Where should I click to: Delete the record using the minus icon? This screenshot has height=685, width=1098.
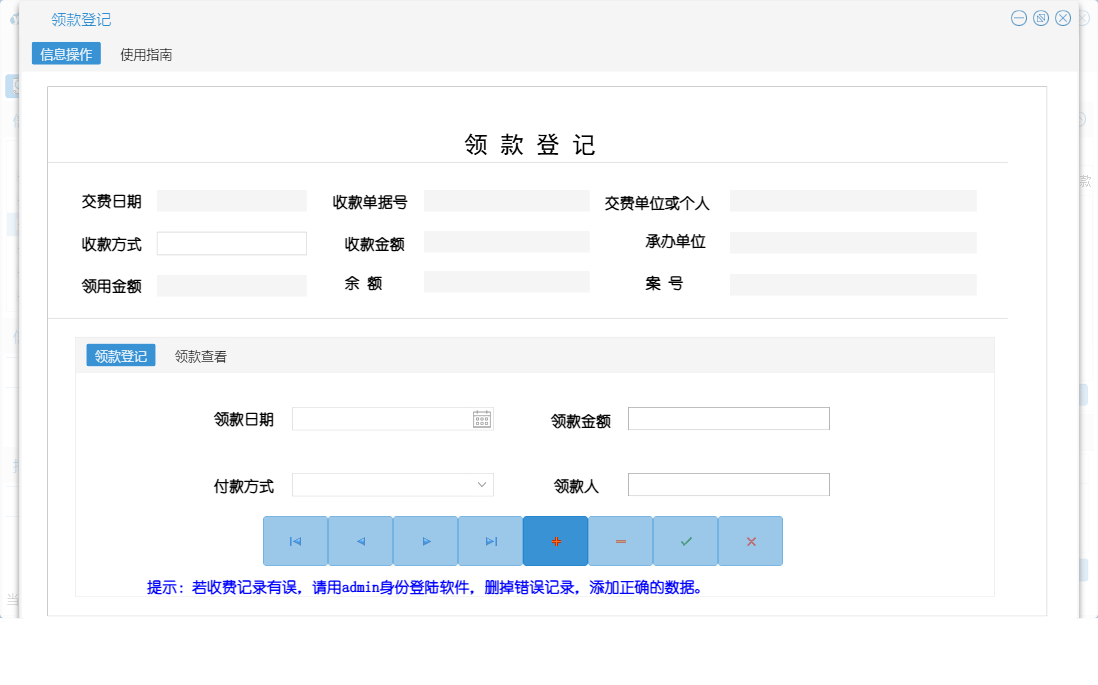pyautogui.click(x=620, y=541)
